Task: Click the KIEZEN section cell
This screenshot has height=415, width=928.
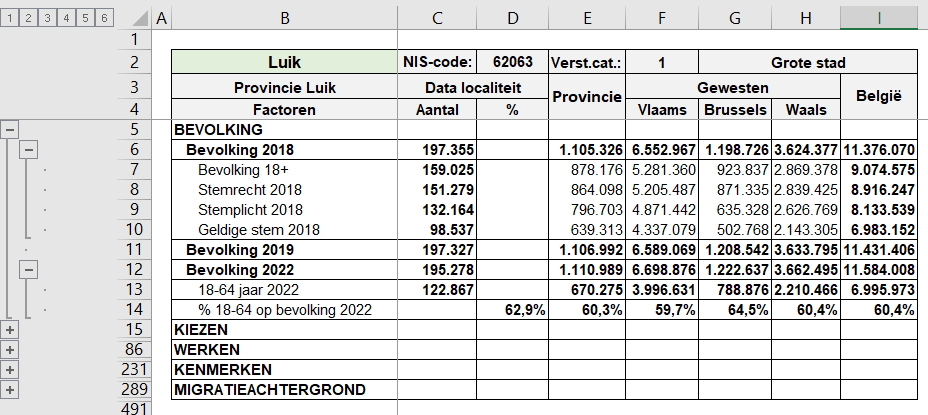Action: (285, 330)
